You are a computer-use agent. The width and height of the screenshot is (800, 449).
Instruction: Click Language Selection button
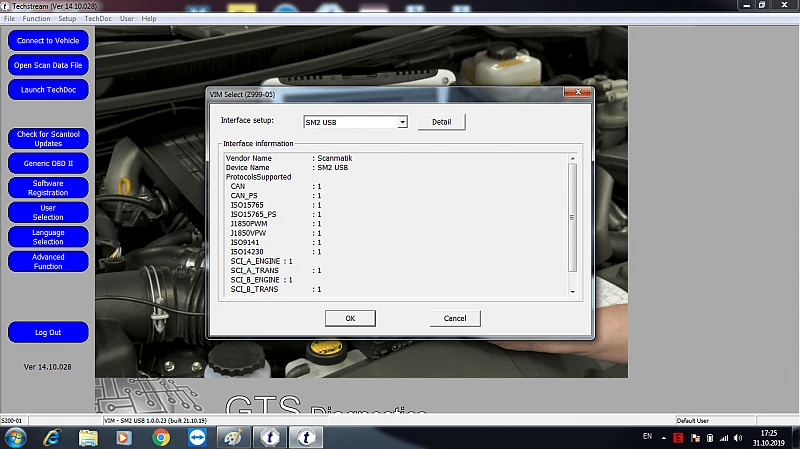click(48, 237)
